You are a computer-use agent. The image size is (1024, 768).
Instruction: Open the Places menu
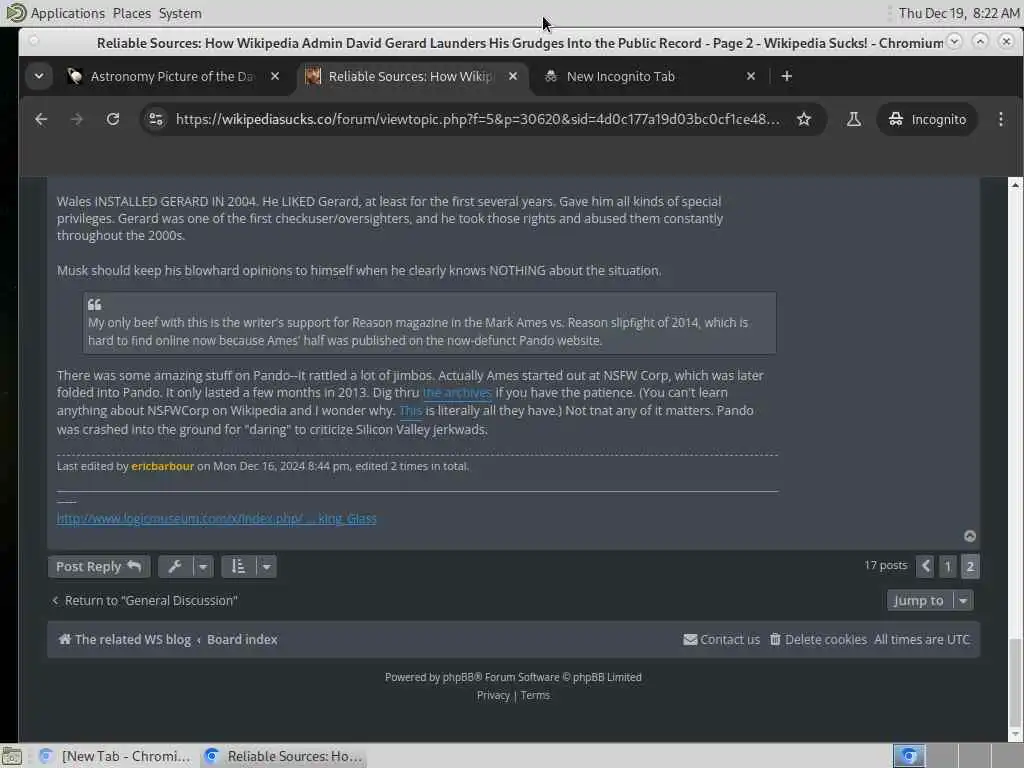pyautogui.click(x=131, y=13)
